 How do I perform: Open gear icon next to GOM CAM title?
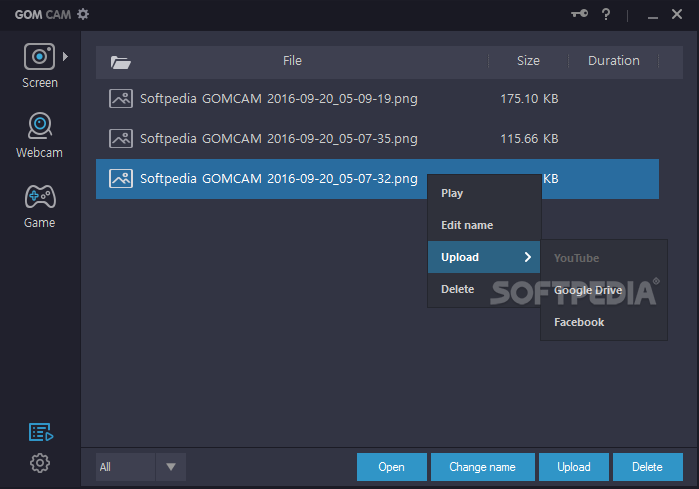83,14
